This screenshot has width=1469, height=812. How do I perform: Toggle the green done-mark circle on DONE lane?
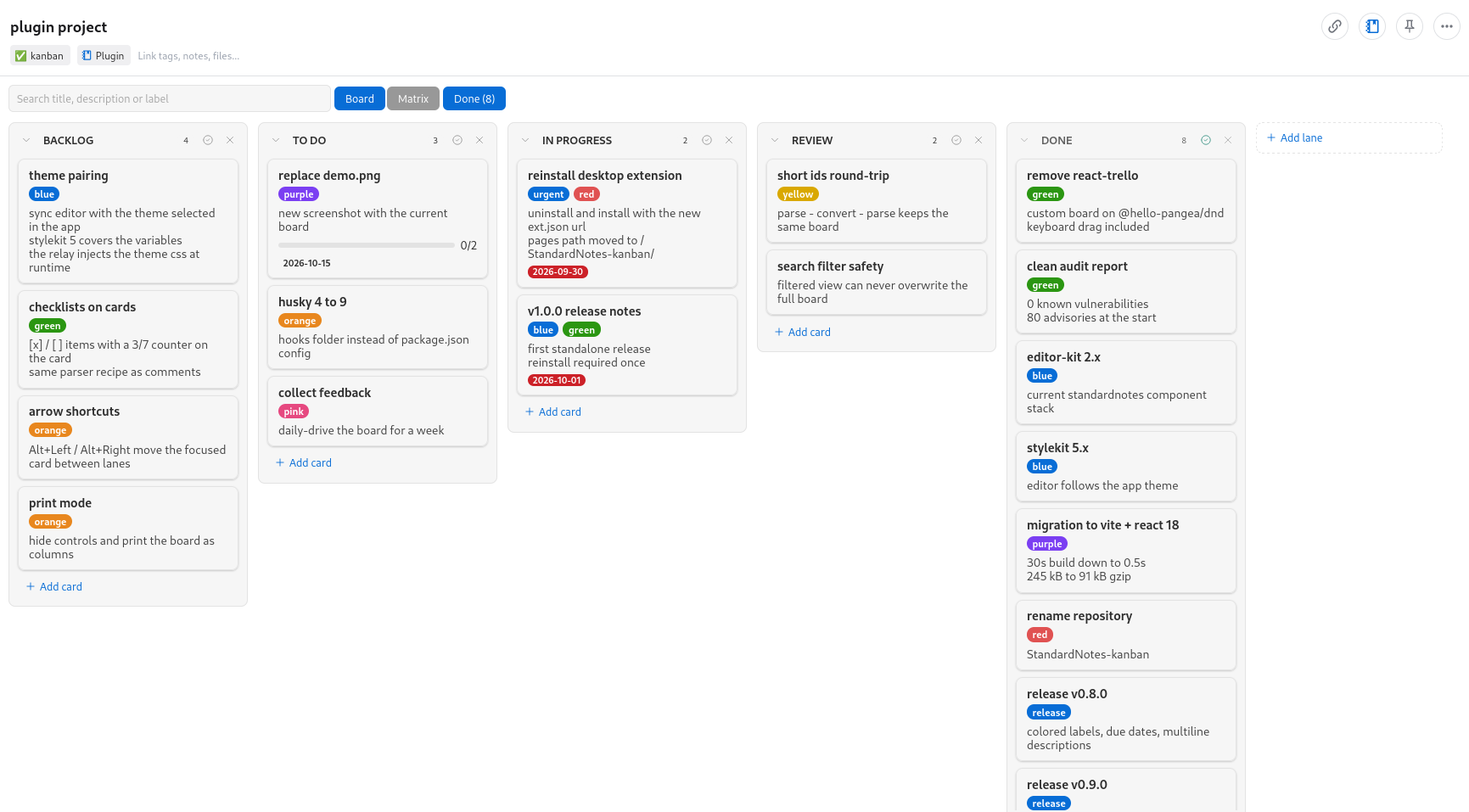click(1206, 140)
